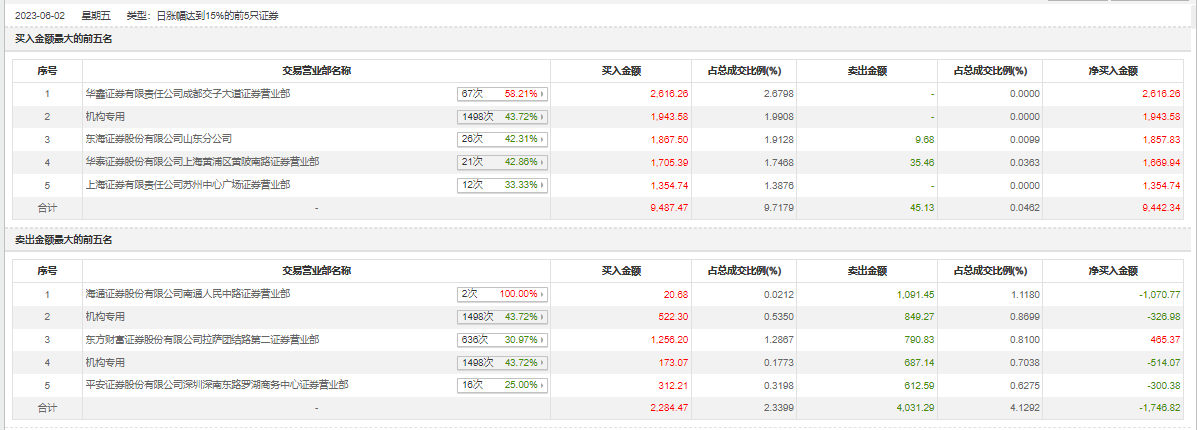Click 华泰证券上海黄浦区黄陂南路营业部 link

(x=202, y=162)
